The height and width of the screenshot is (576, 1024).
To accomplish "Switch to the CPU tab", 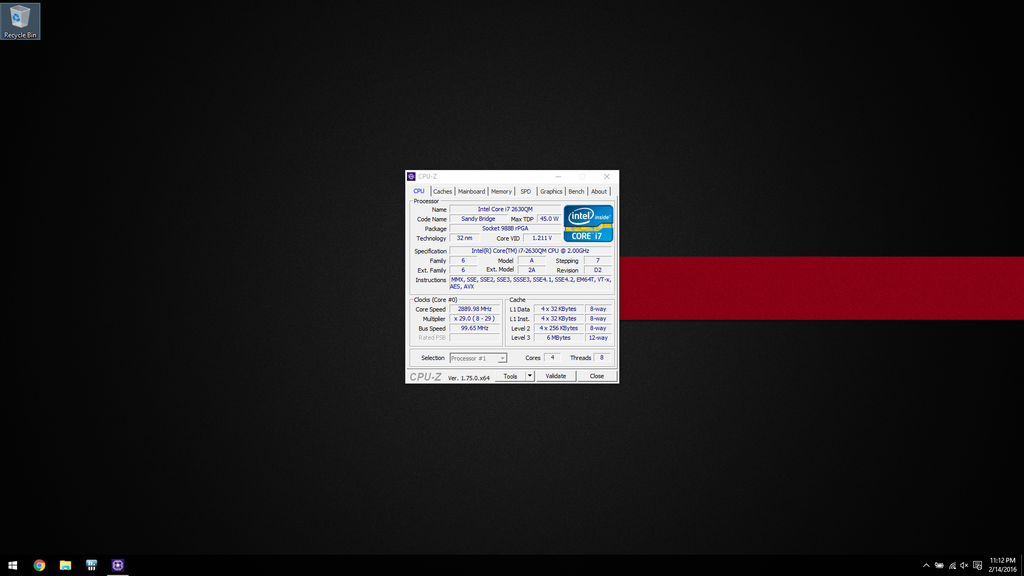I will click(419, 191).
